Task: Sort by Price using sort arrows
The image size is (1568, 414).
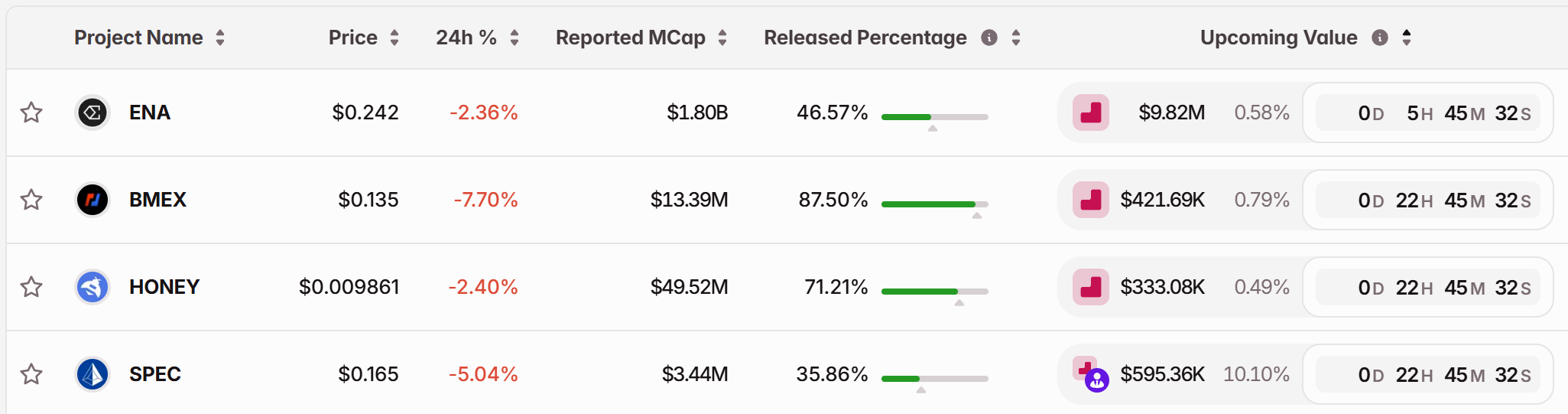Action: pyautogui.click(x=394, y=37)
